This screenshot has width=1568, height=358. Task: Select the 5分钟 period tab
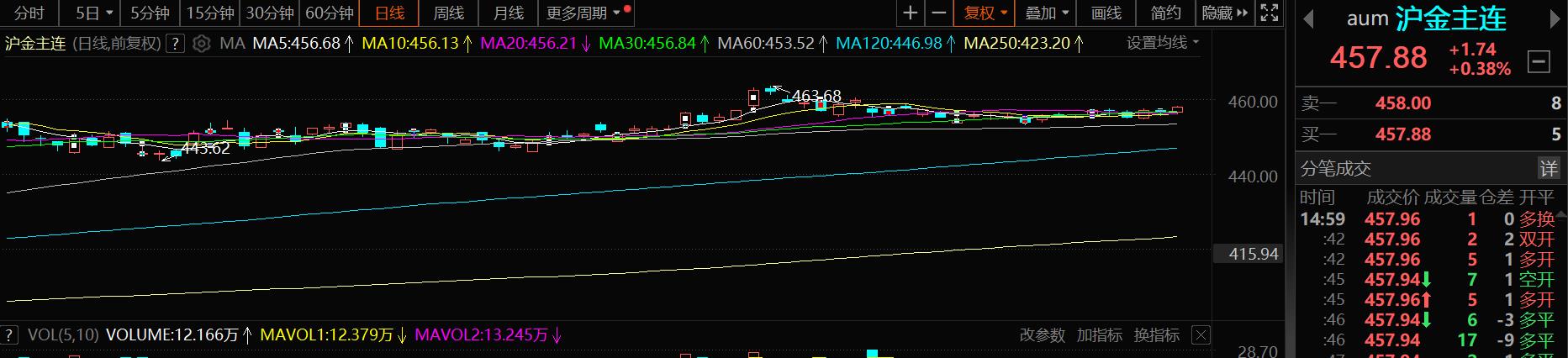pyautogui.click(x=150, y=13)
